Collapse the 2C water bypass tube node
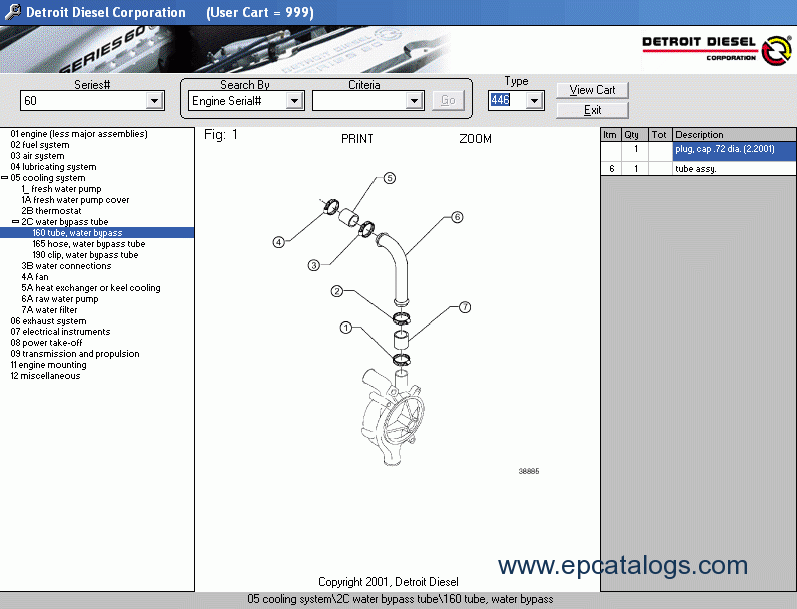Image resolution: width=797 pixels, height=609 pixels. pos(15,222)
